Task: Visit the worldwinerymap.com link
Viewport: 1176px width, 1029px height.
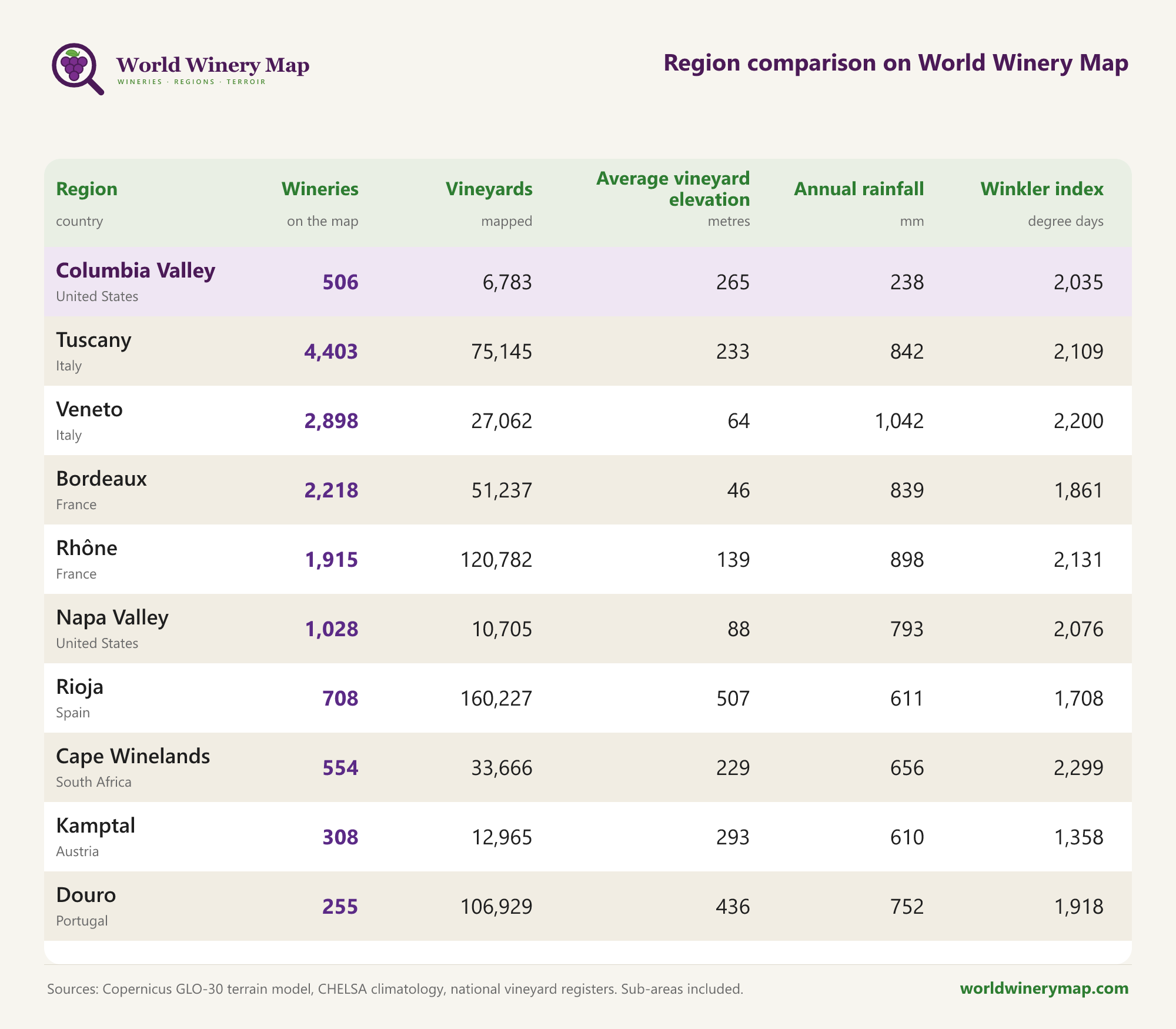Action: coord(1044,988)
